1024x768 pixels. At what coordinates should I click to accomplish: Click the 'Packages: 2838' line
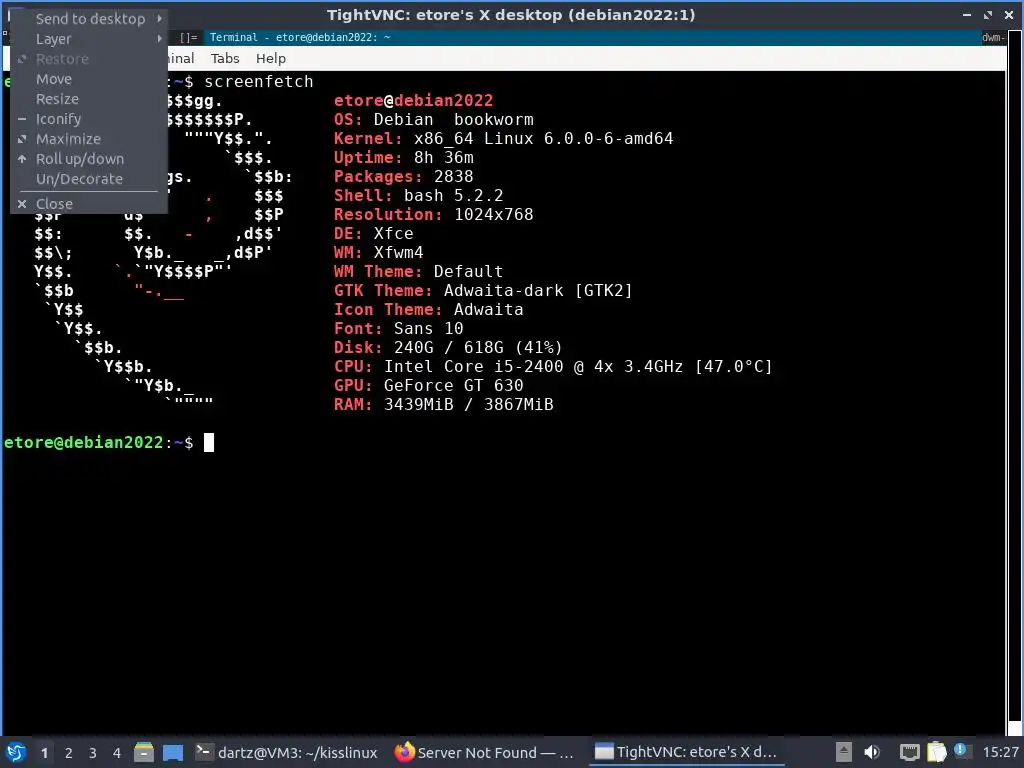point(404,176)
